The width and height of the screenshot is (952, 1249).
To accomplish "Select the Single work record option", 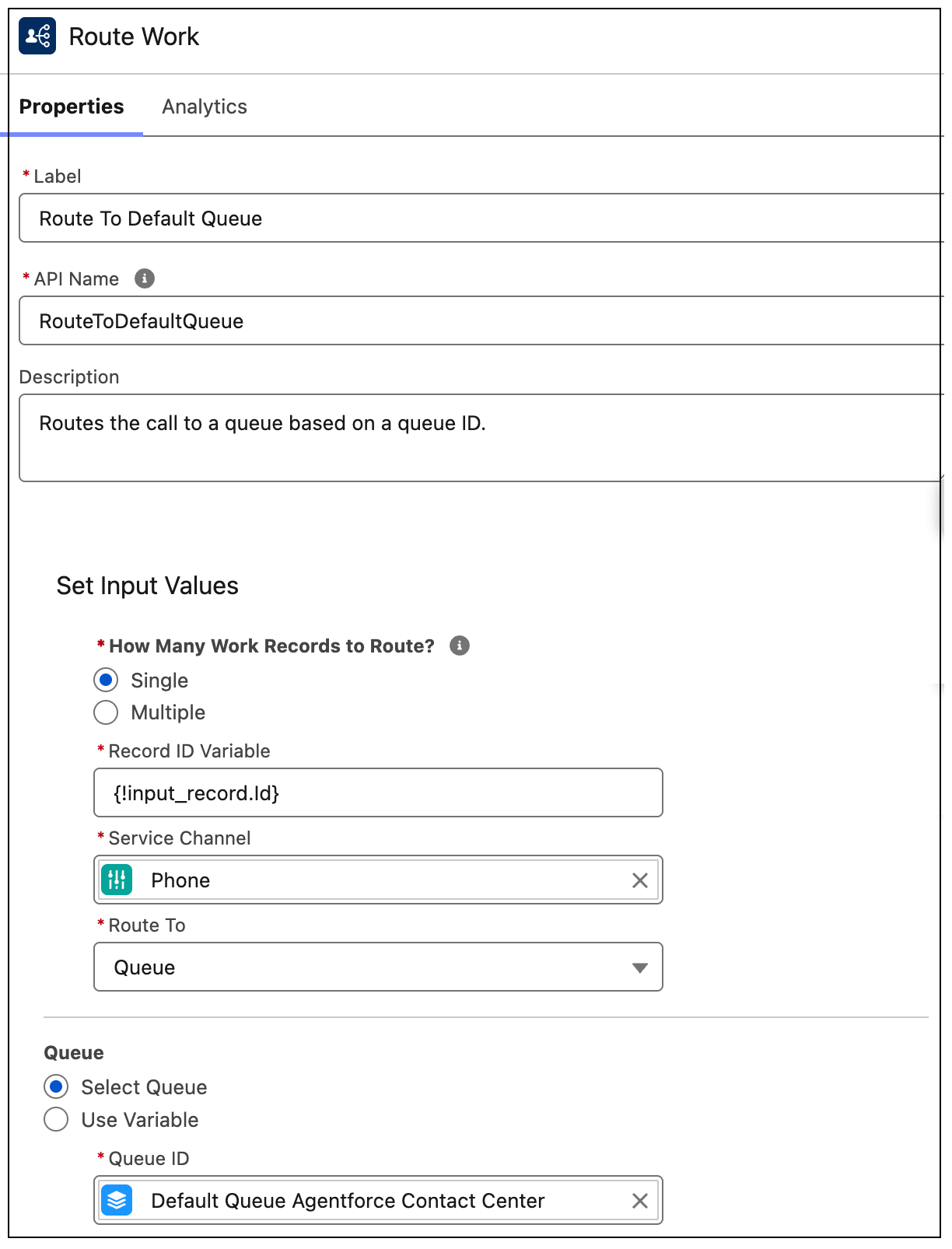I will [106, 680].
